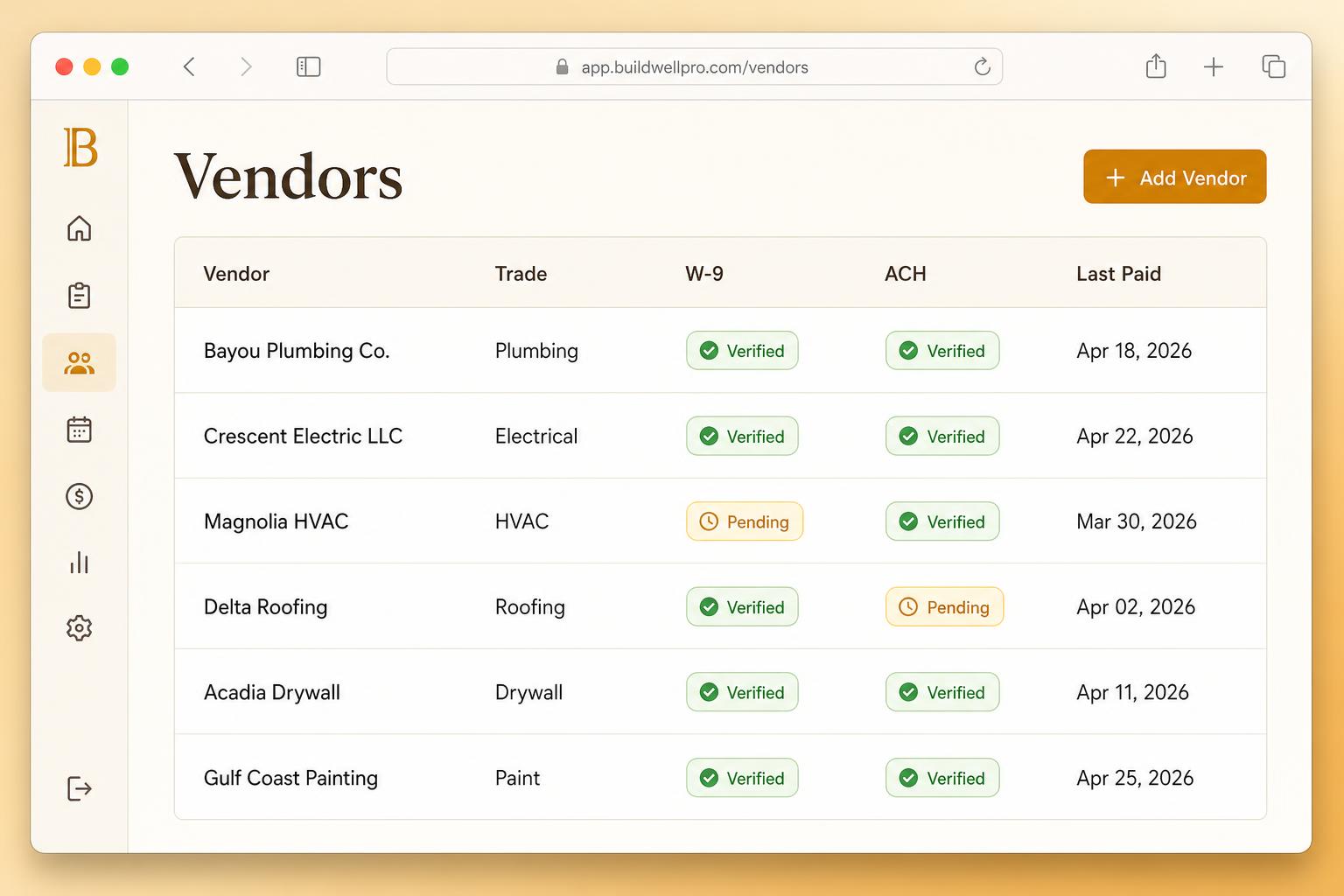Open the dollar payments sidebar icon
1344x896 pixels.
pos(79,496)
